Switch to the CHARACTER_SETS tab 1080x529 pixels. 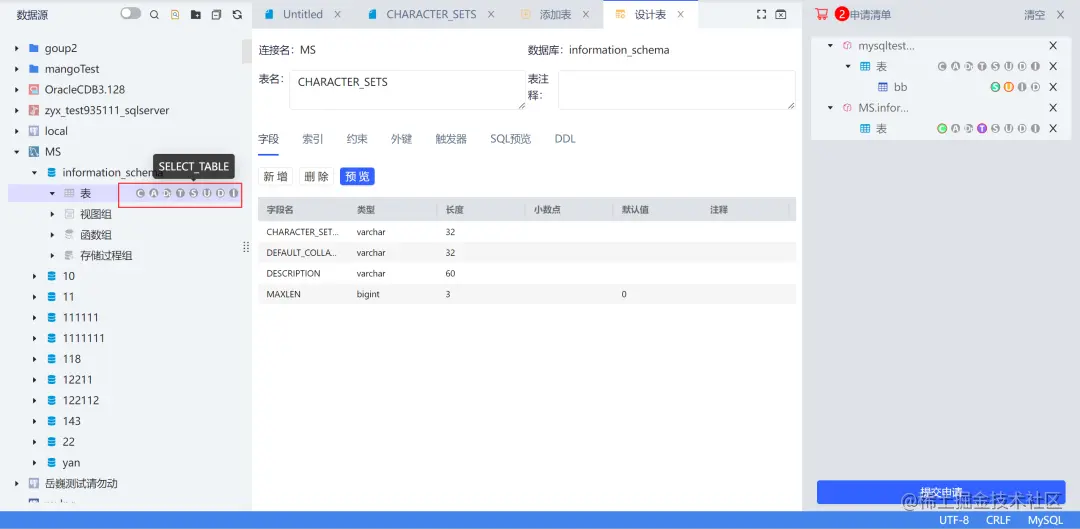click(x=431, y=14)
